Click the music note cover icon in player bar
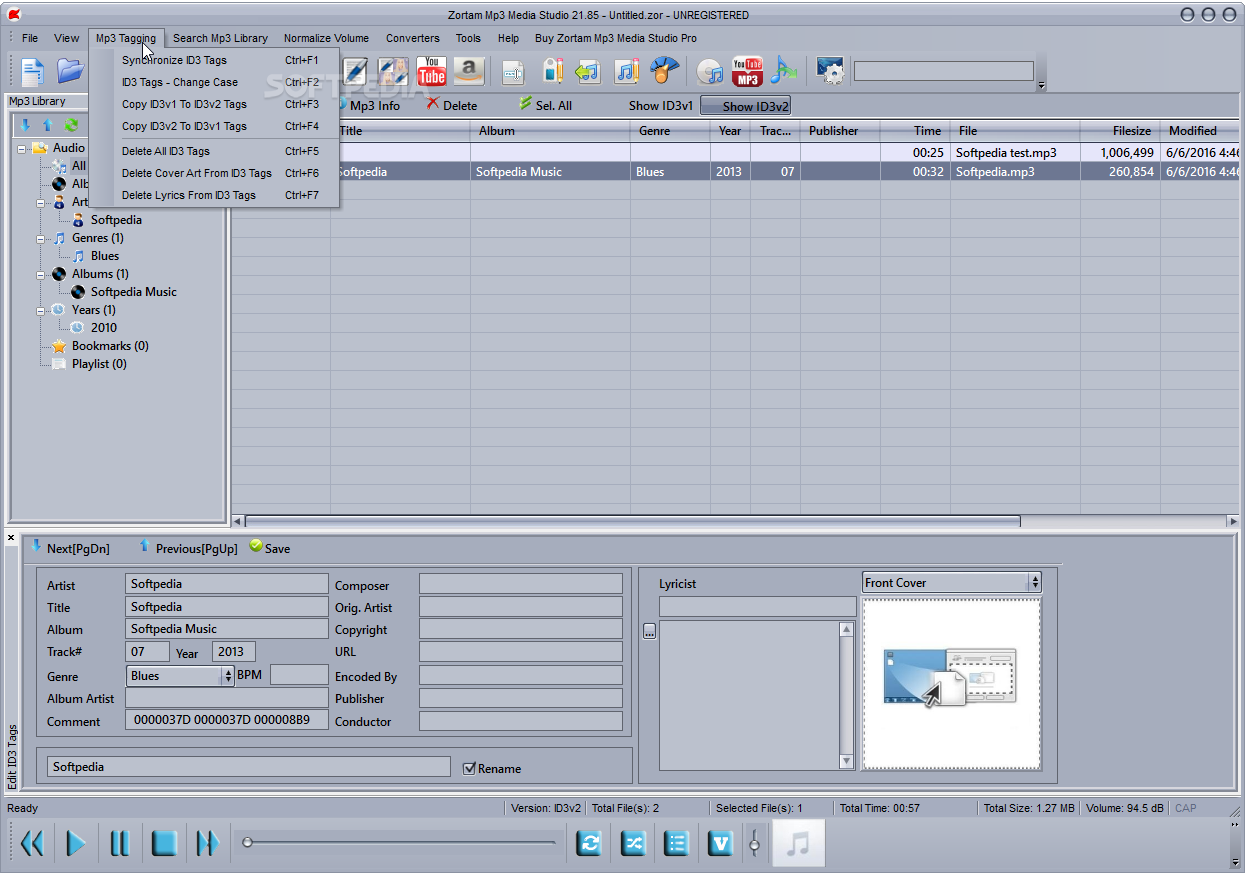 (x=797, y=843)
